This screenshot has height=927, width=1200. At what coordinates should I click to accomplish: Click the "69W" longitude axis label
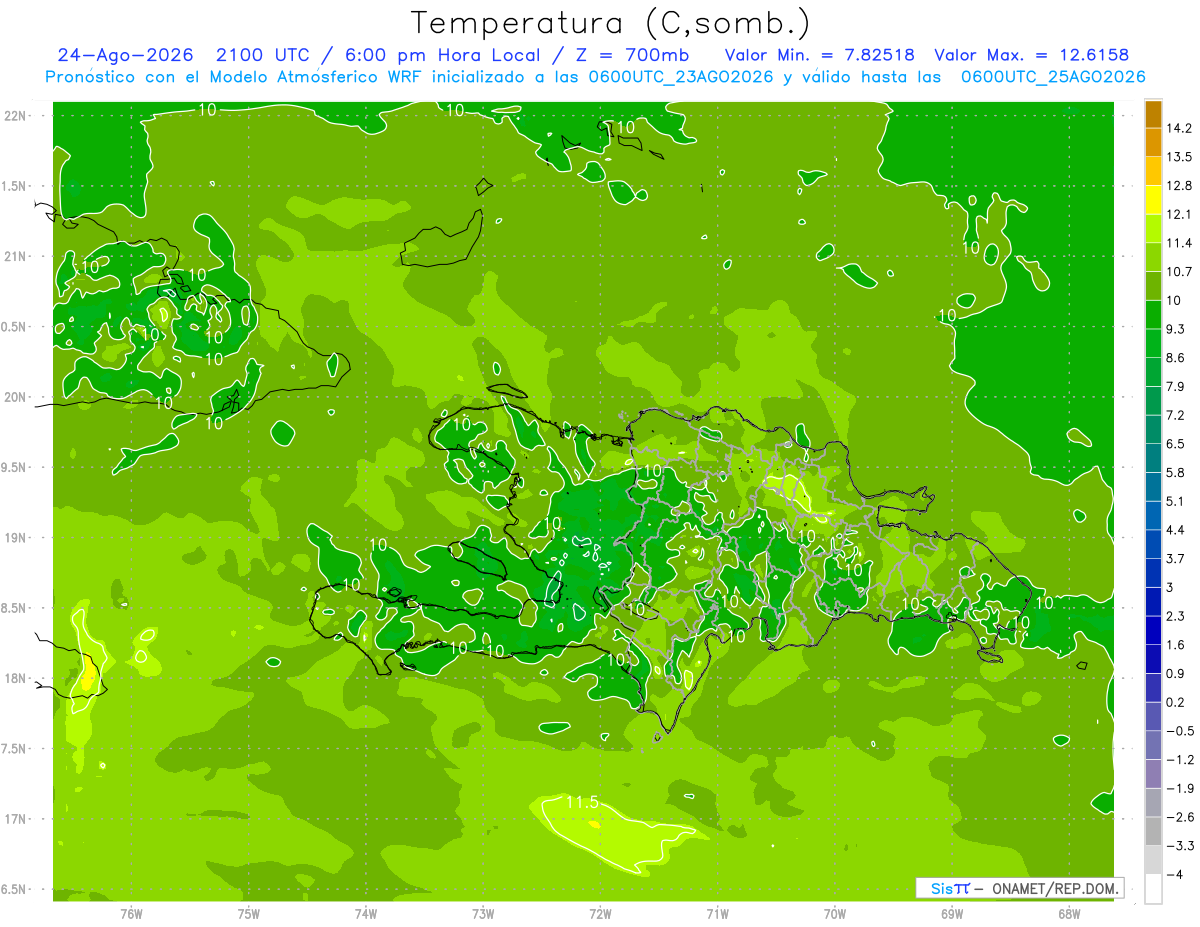[x=952, y=915]
